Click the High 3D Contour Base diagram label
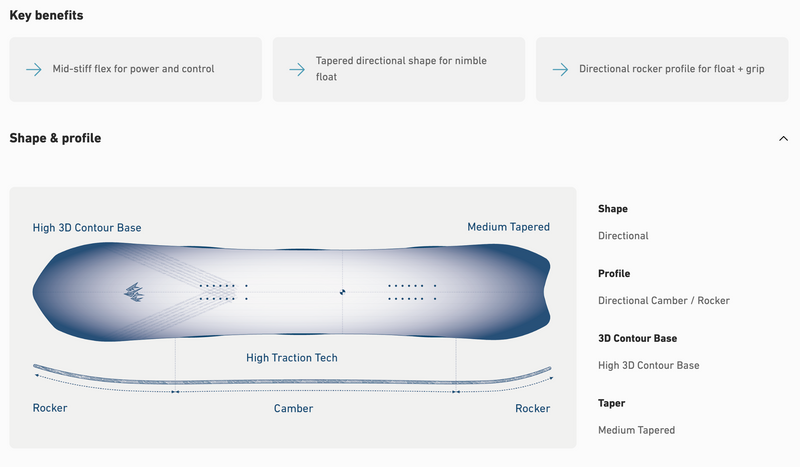Viewport: 800px width, 467px height. coord(87,228)
